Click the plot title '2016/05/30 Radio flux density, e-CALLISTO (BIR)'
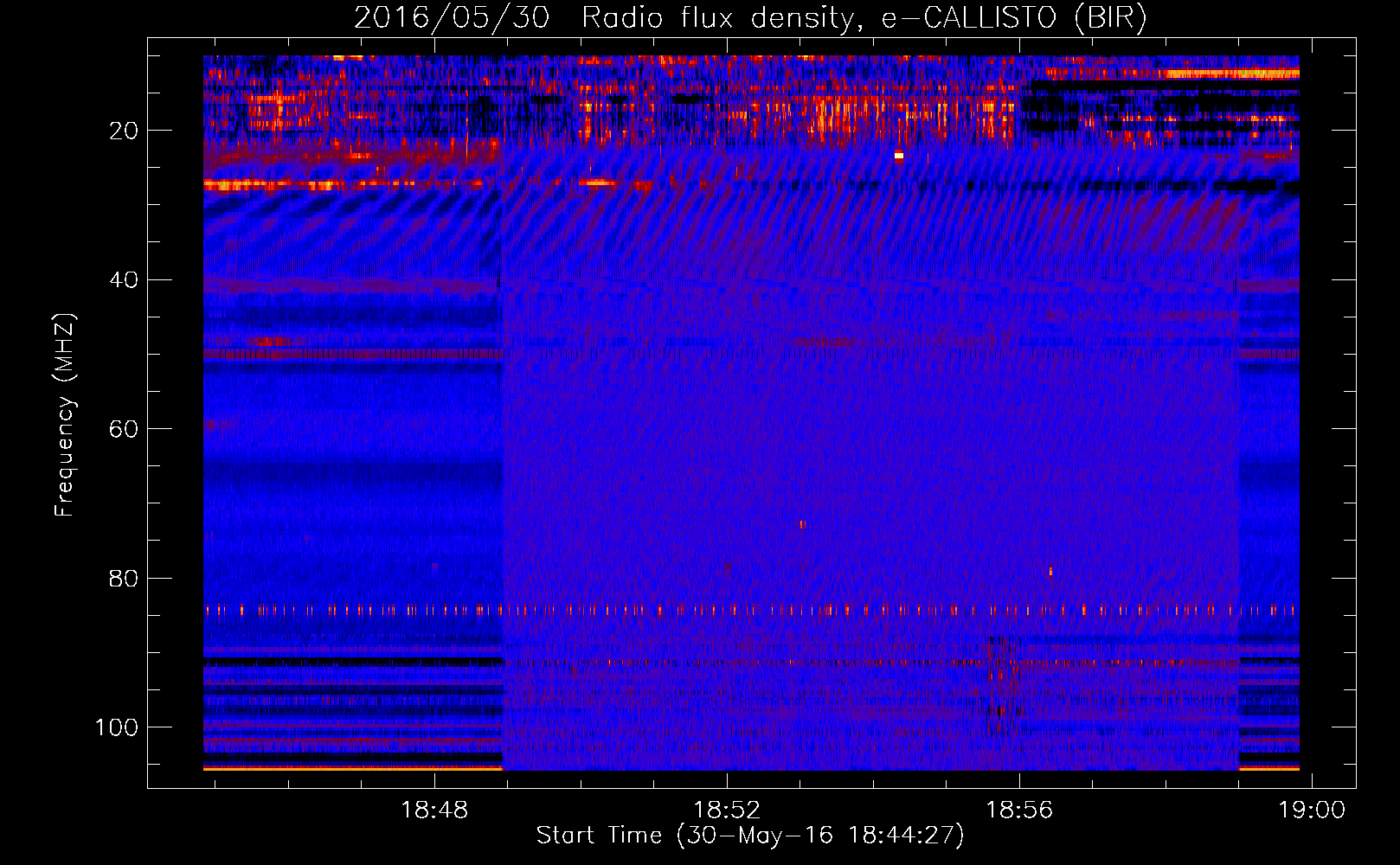 [x=750, y=17]
